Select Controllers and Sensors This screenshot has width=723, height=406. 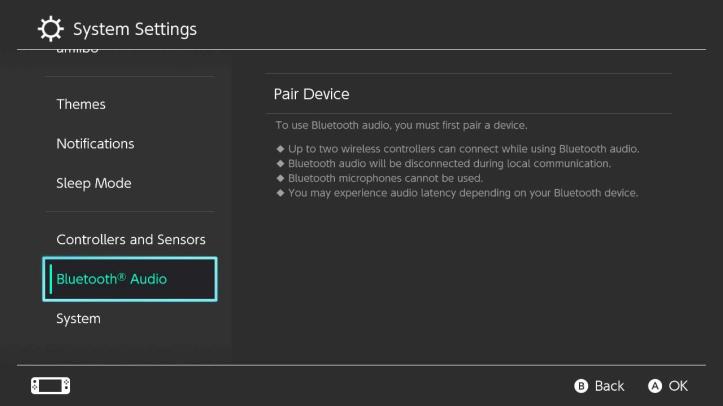(x=130, y=240)
